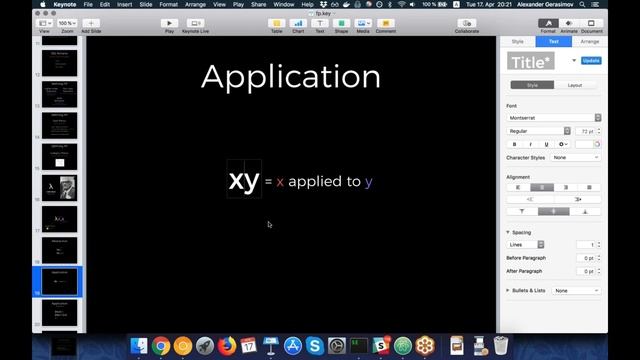Open the paragraph style arrow beside Title*
This screenshot has height=360, width=640.
tap(574, 61)
